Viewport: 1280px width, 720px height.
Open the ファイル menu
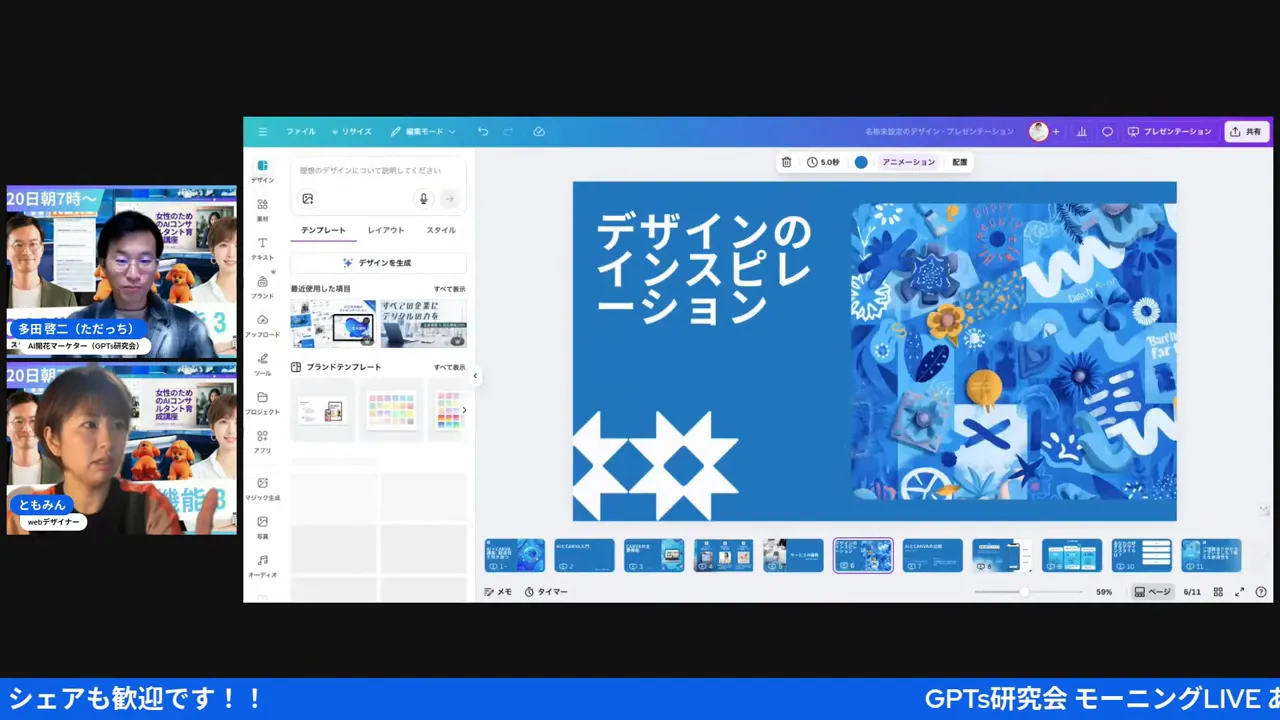[x=300, y=131]
